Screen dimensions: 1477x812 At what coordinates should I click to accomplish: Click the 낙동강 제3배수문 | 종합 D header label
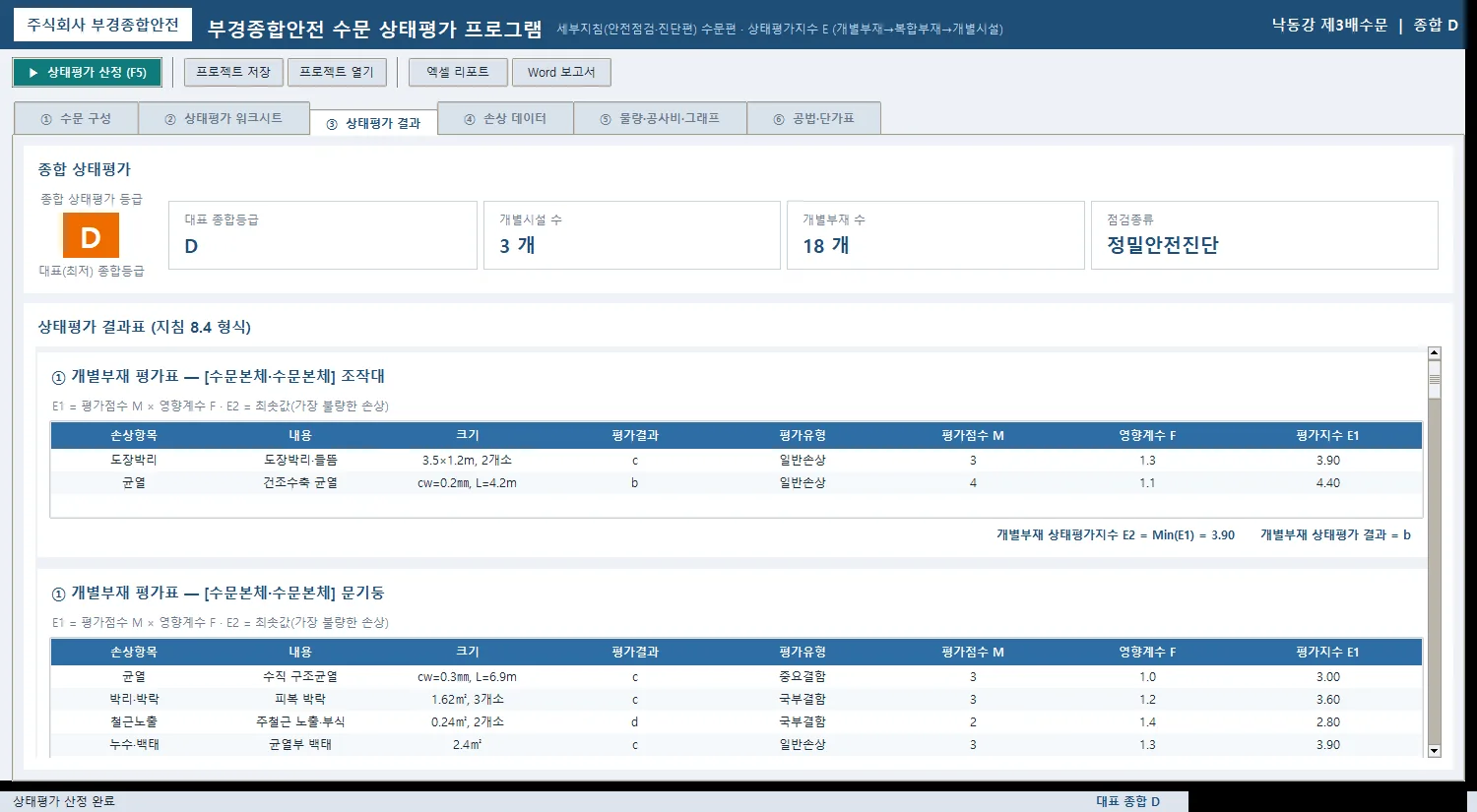[1365, 25]
